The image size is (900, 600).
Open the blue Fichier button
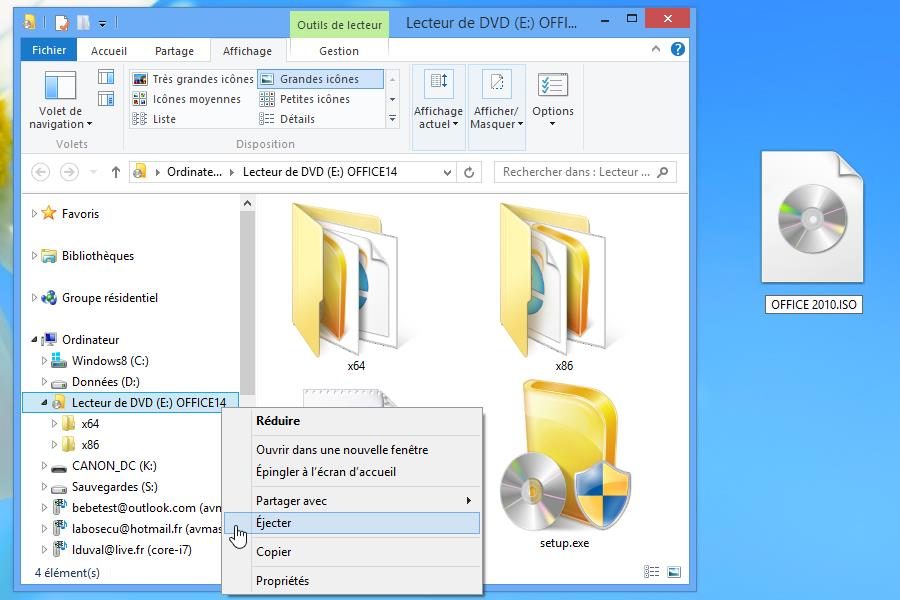coord(48,50)
